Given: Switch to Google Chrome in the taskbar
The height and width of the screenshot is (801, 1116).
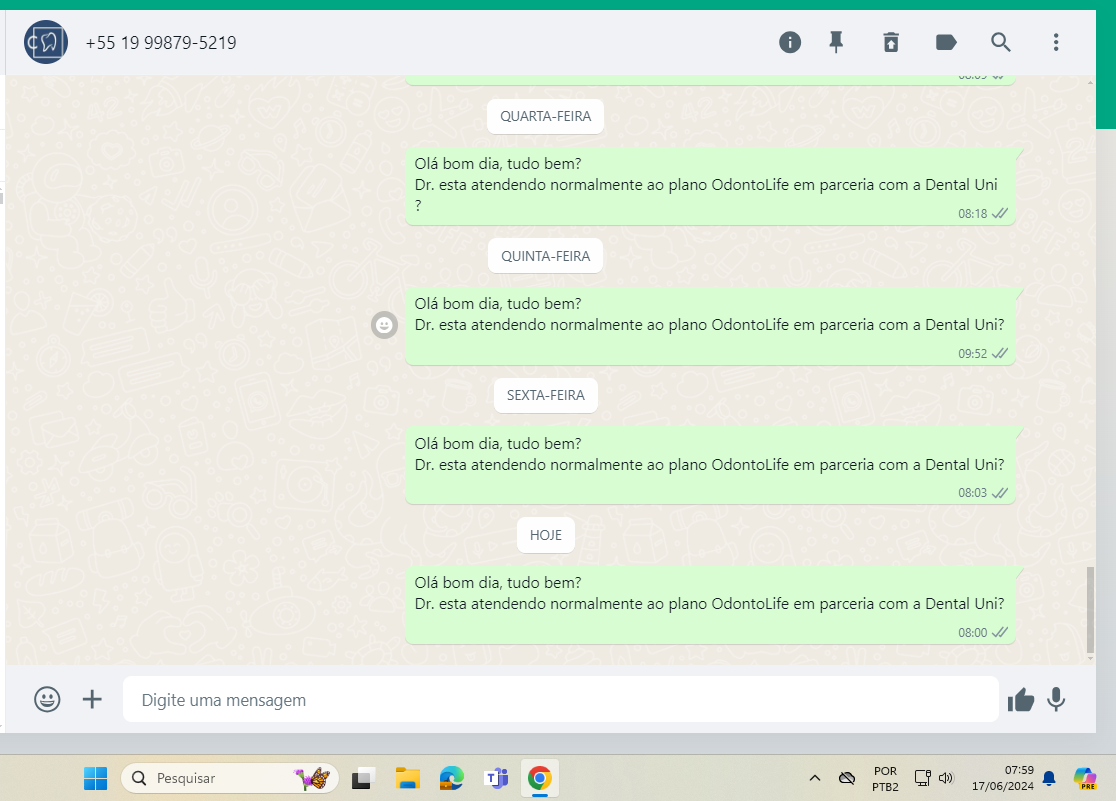Looking at the screenshot, I should pyautogui.click(x=539, y=778).
